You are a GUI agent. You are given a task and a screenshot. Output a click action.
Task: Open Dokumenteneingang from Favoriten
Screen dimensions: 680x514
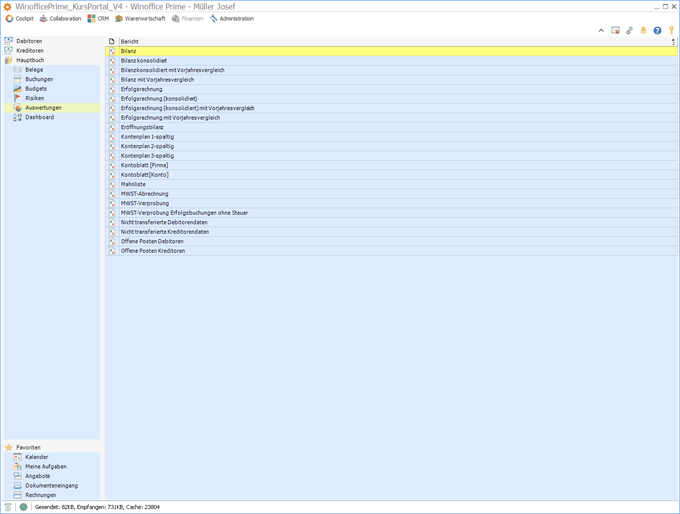tap(51, 486)
